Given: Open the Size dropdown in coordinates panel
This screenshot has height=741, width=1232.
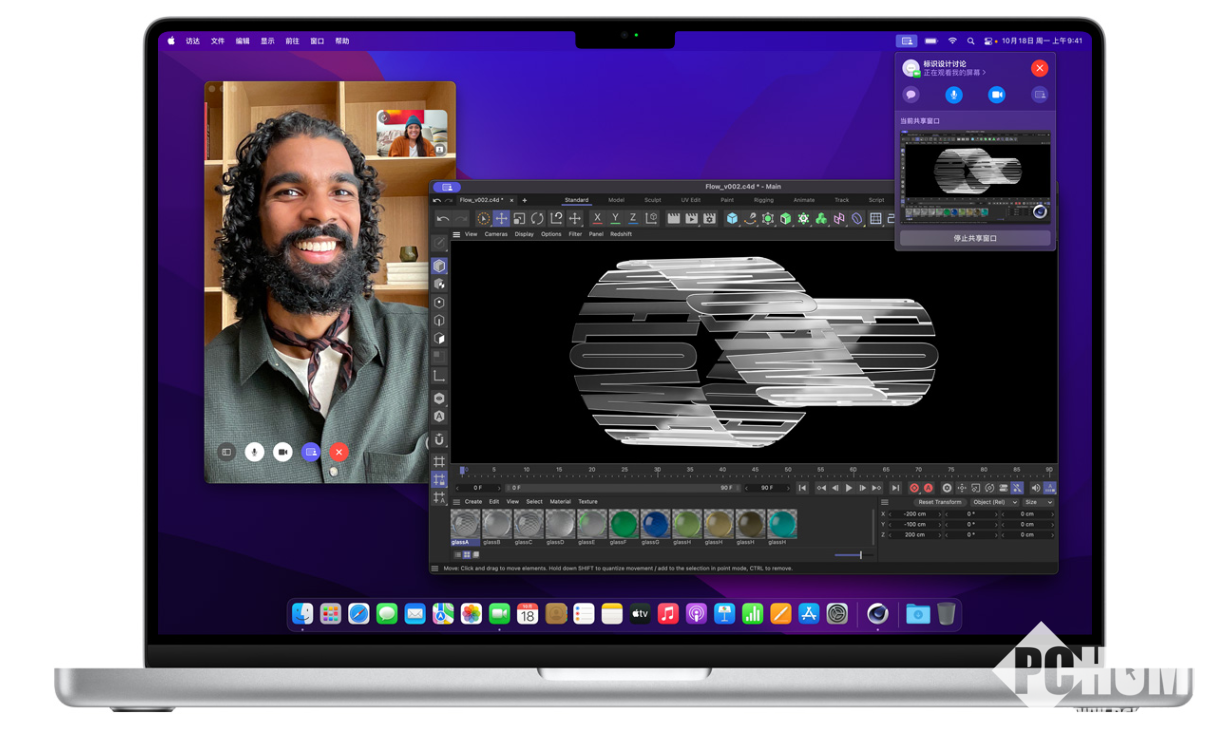Looking at the screenshot, I should (1036, 502).
